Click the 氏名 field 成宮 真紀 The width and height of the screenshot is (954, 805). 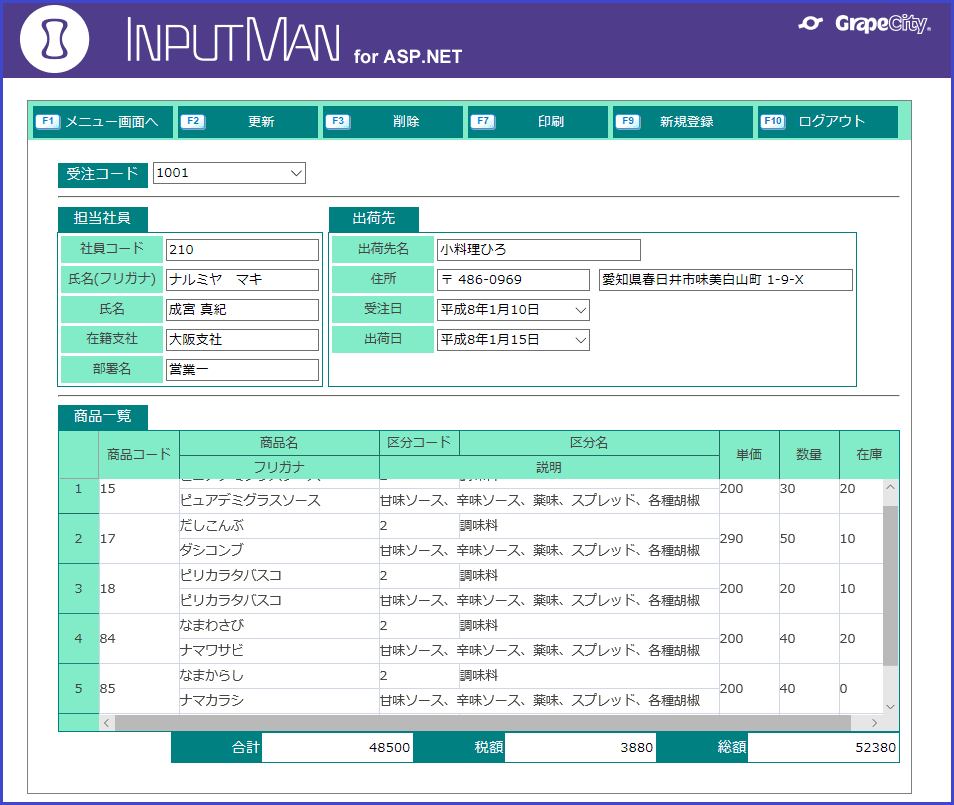click(x=242, y=309)
